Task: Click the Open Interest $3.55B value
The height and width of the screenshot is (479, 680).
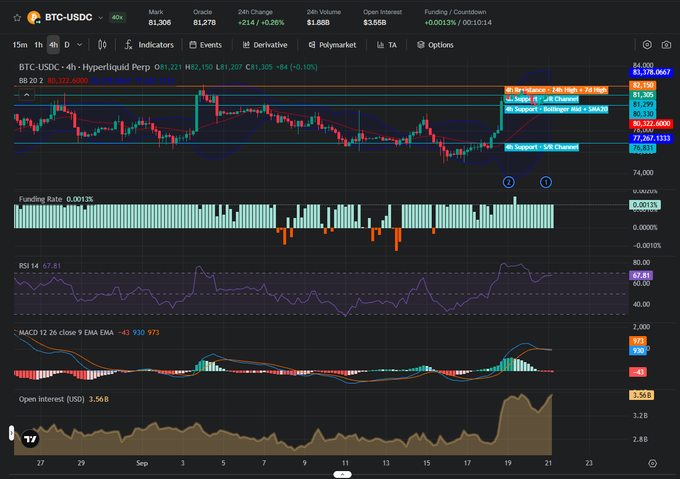Action: (x=375, y=23)
